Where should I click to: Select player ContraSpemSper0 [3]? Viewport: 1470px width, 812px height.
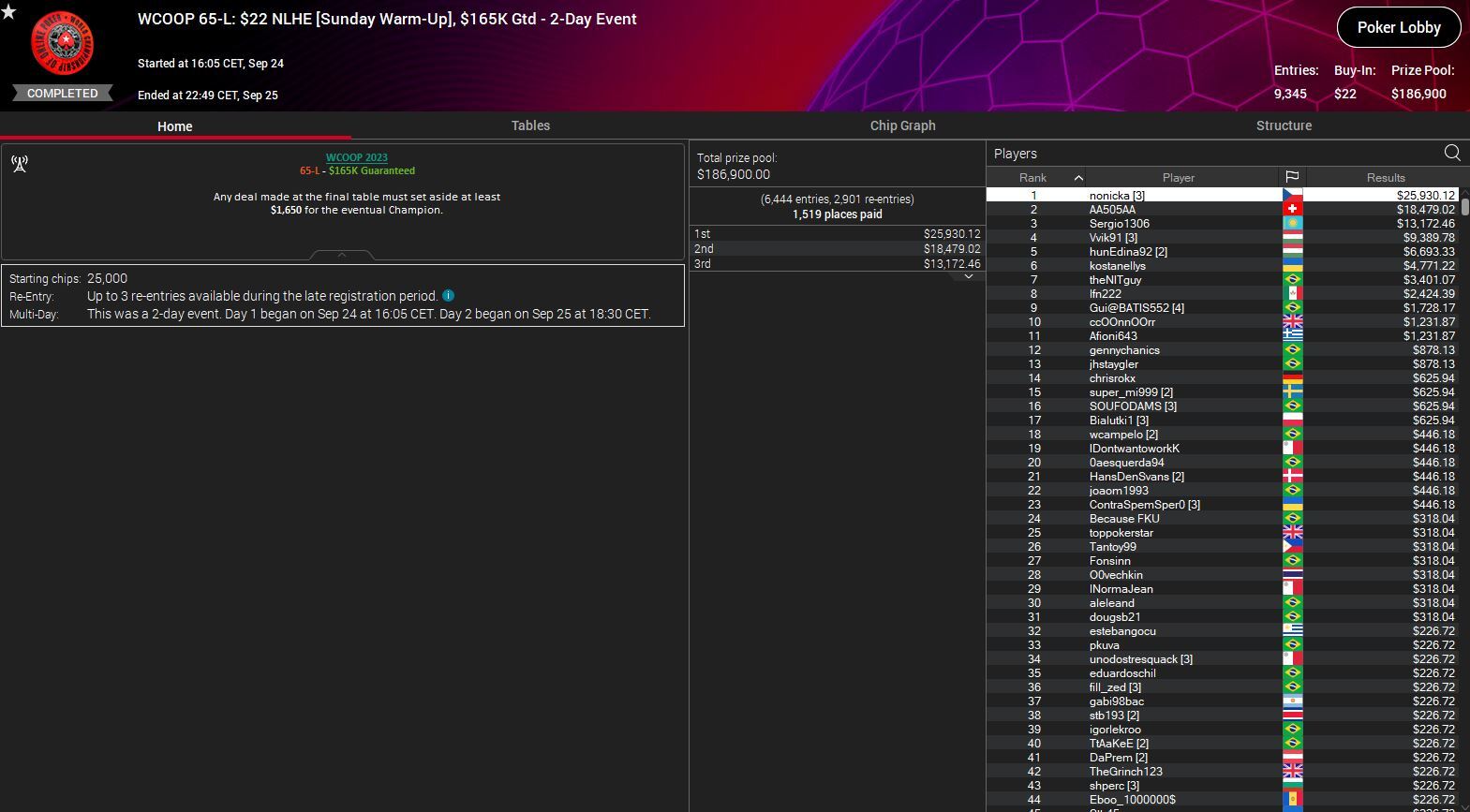[1145, 504]
